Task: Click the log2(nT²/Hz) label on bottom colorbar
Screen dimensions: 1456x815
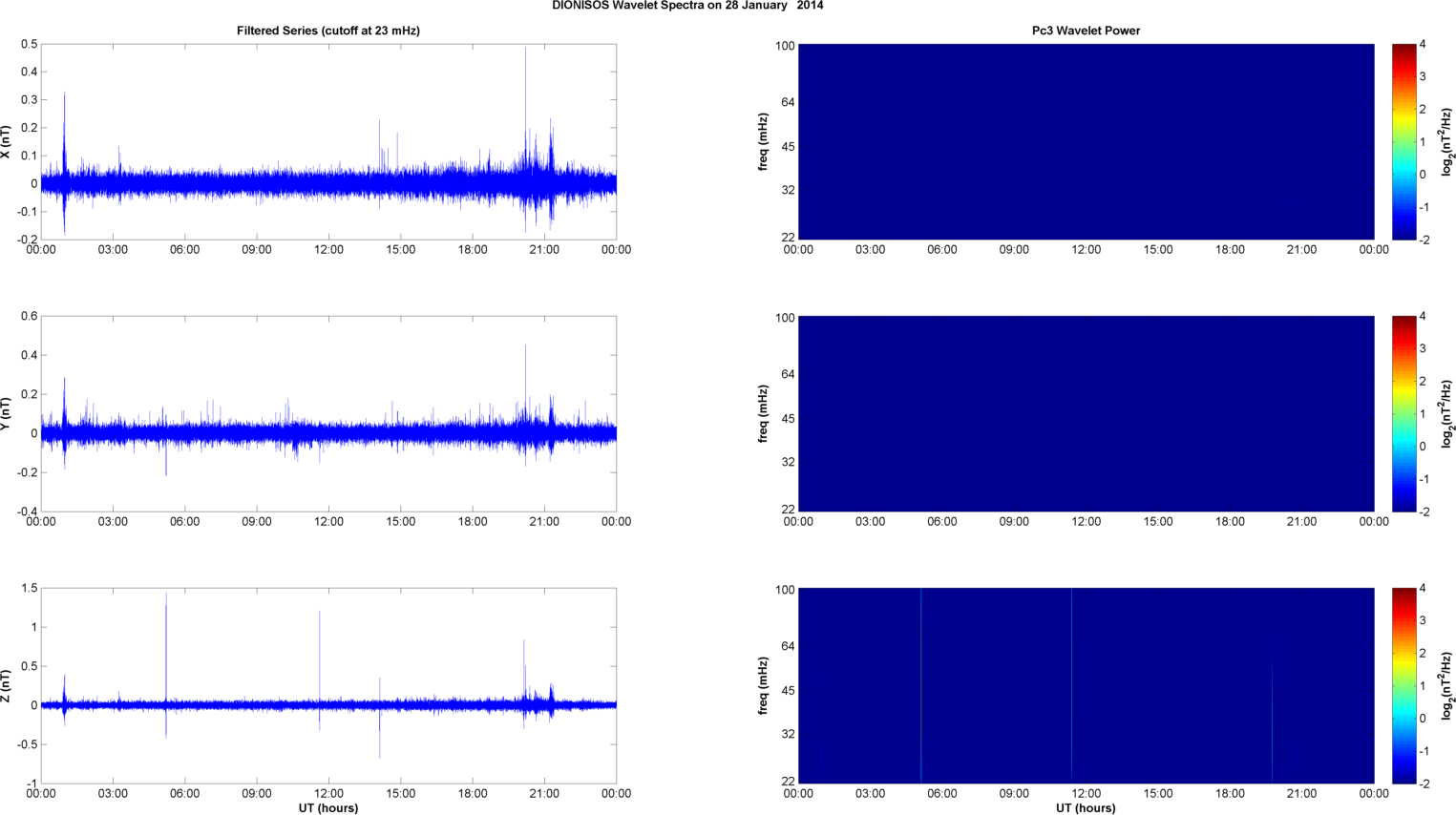Action: 1447,686
